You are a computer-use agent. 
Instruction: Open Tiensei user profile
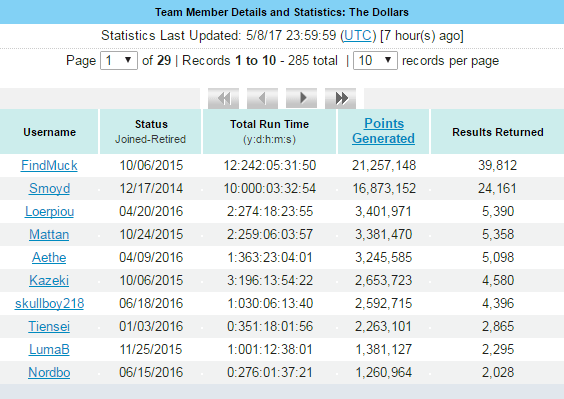pos(49,327)
